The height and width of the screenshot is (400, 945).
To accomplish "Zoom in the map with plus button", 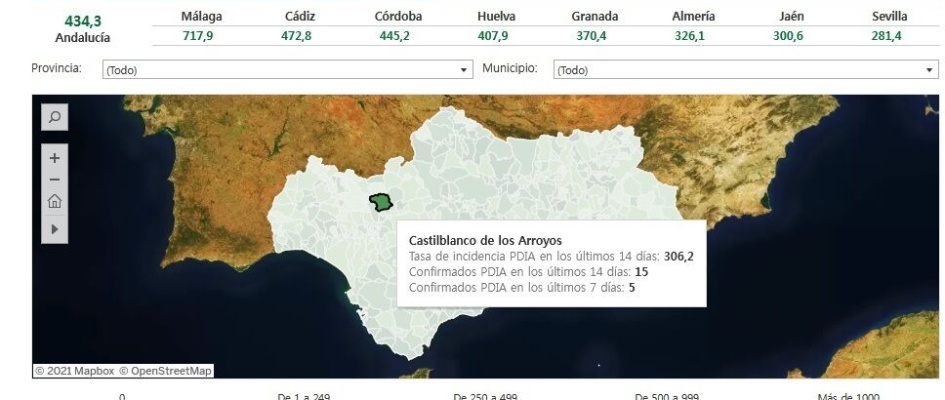I will click(x=54, y=158).
